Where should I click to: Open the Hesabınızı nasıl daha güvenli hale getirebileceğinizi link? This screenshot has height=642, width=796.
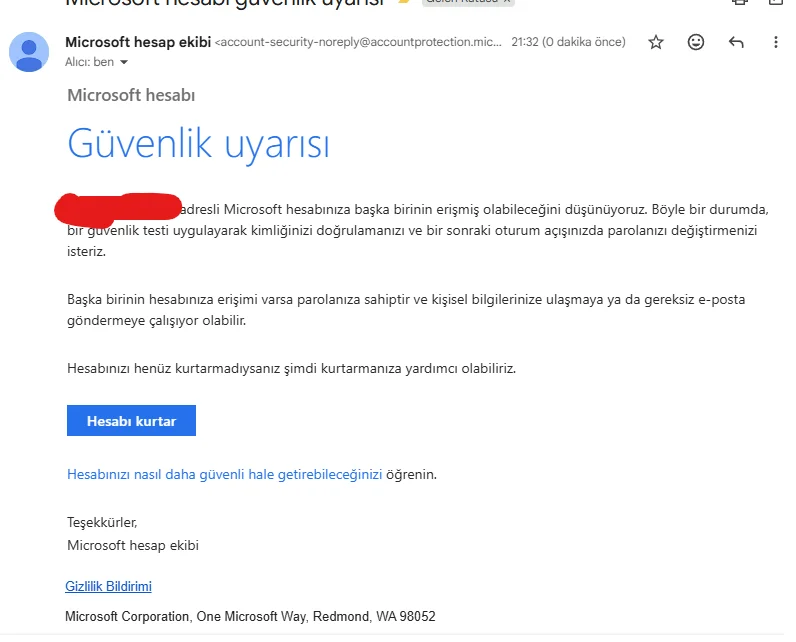(x=224, y=474)
